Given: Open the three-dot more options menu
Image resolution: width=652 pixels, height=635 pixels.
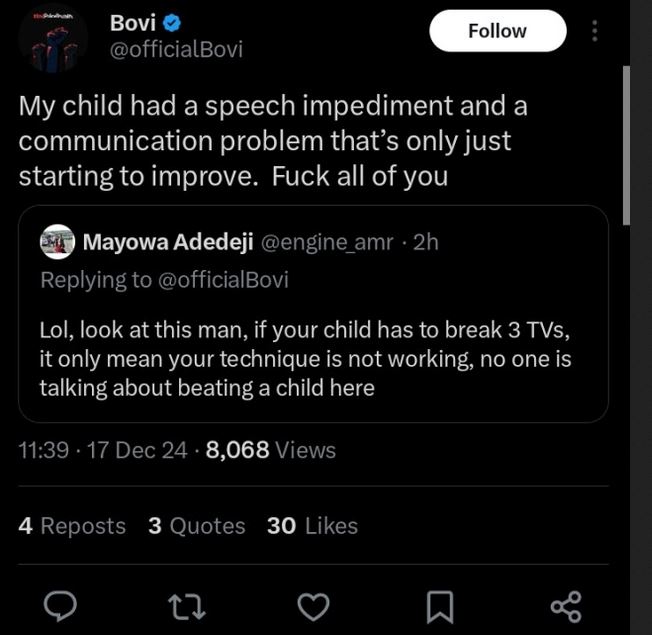Looking at the screenshot, I should pos(595,31).
